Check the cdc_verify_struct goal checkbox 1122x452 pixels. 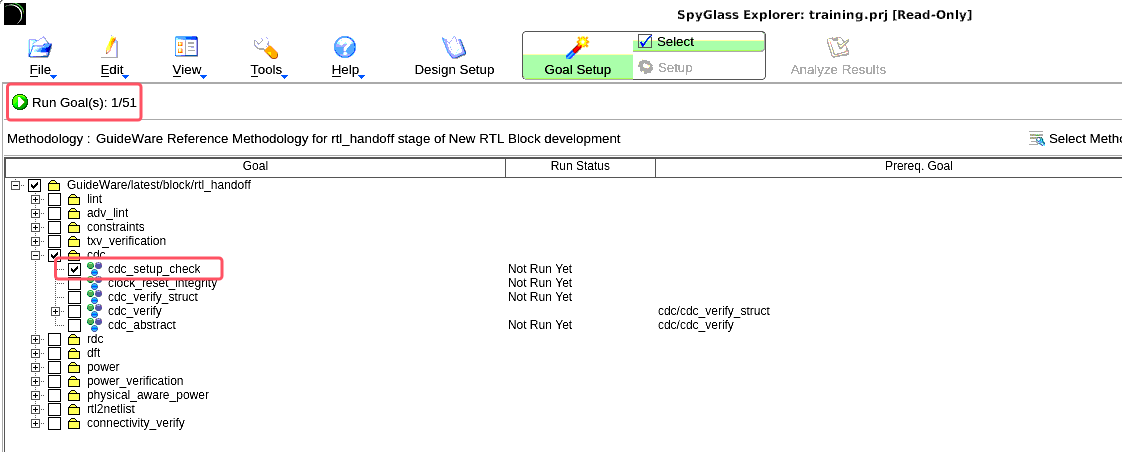(x=74, y=297)
